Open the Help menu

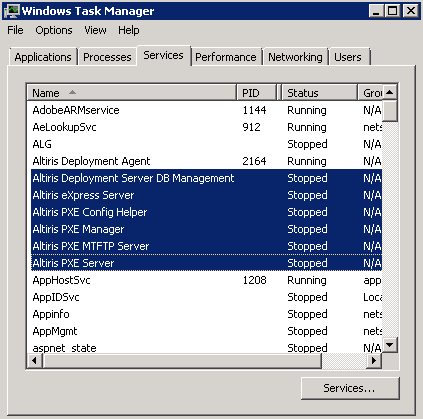[x=129, y=30]
